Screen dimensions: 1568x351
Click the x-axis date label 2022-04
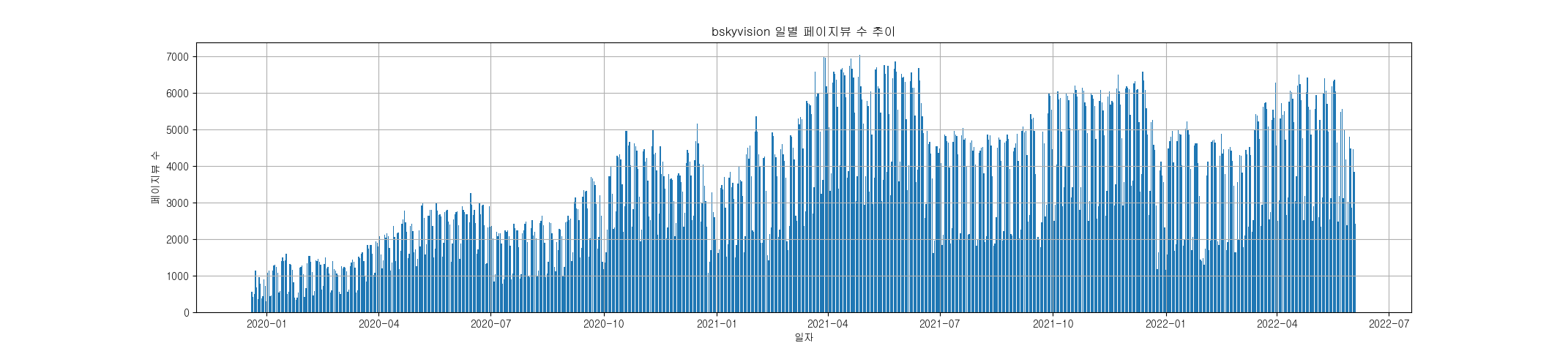click(x=1277, y=324)
